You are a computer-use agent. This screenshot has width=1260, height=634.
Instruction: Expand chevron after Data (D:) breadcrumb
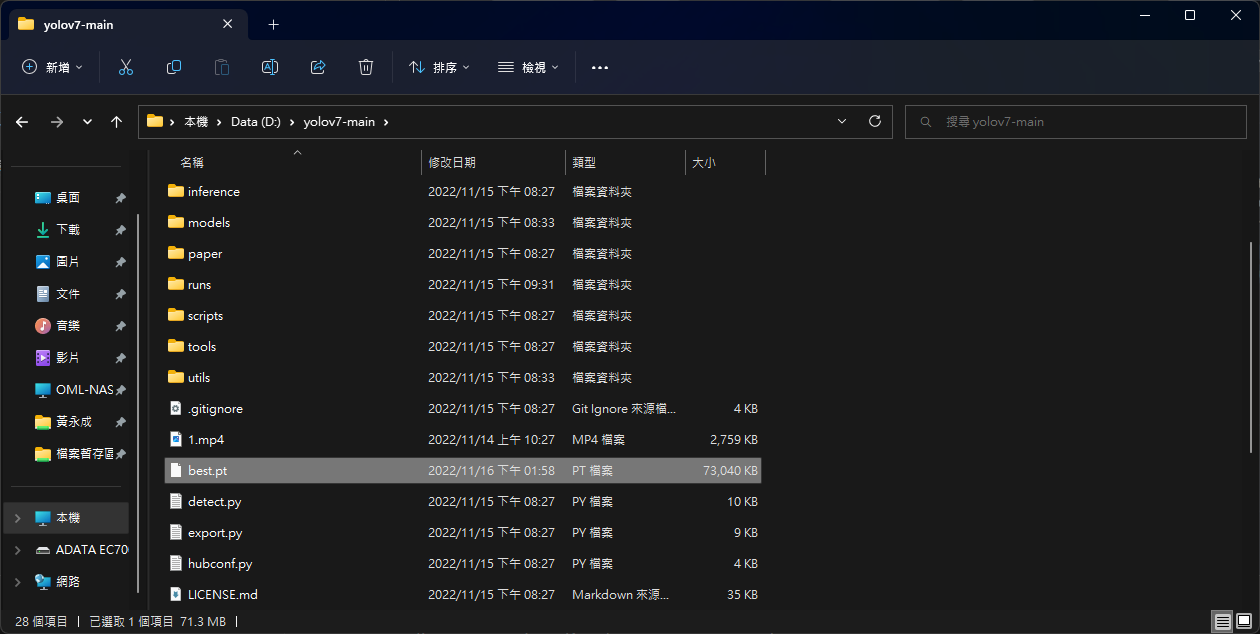coord(292,122)
